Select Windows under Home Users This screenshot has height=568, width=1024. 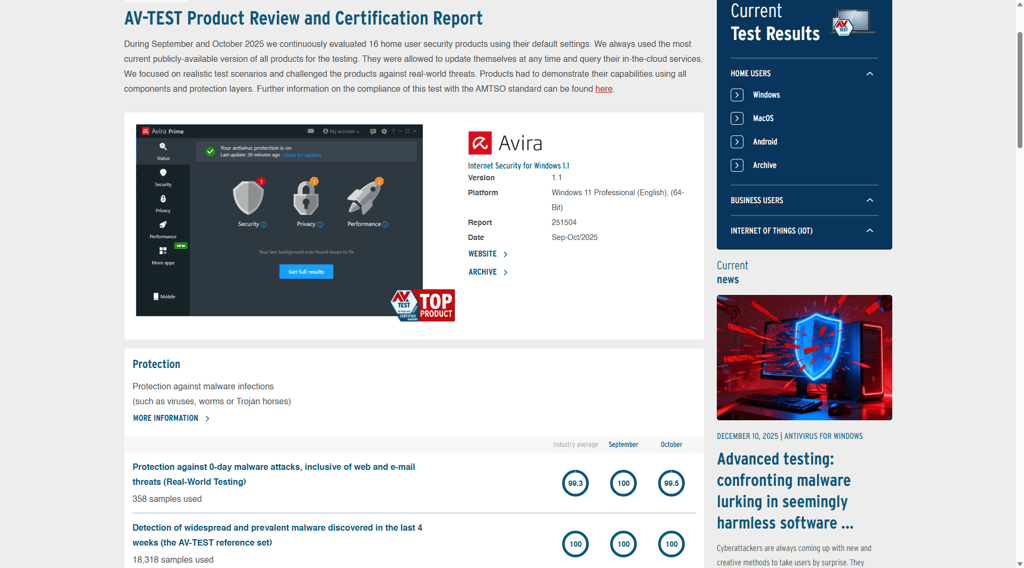pos(766,95)
